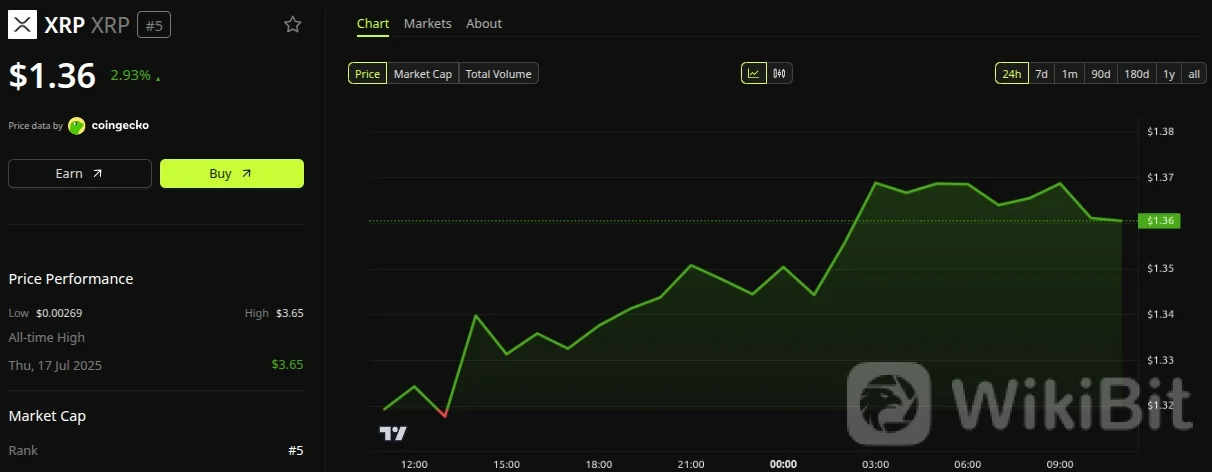
Task: Switch to line chart view icon
Action: tap(753, 73)
